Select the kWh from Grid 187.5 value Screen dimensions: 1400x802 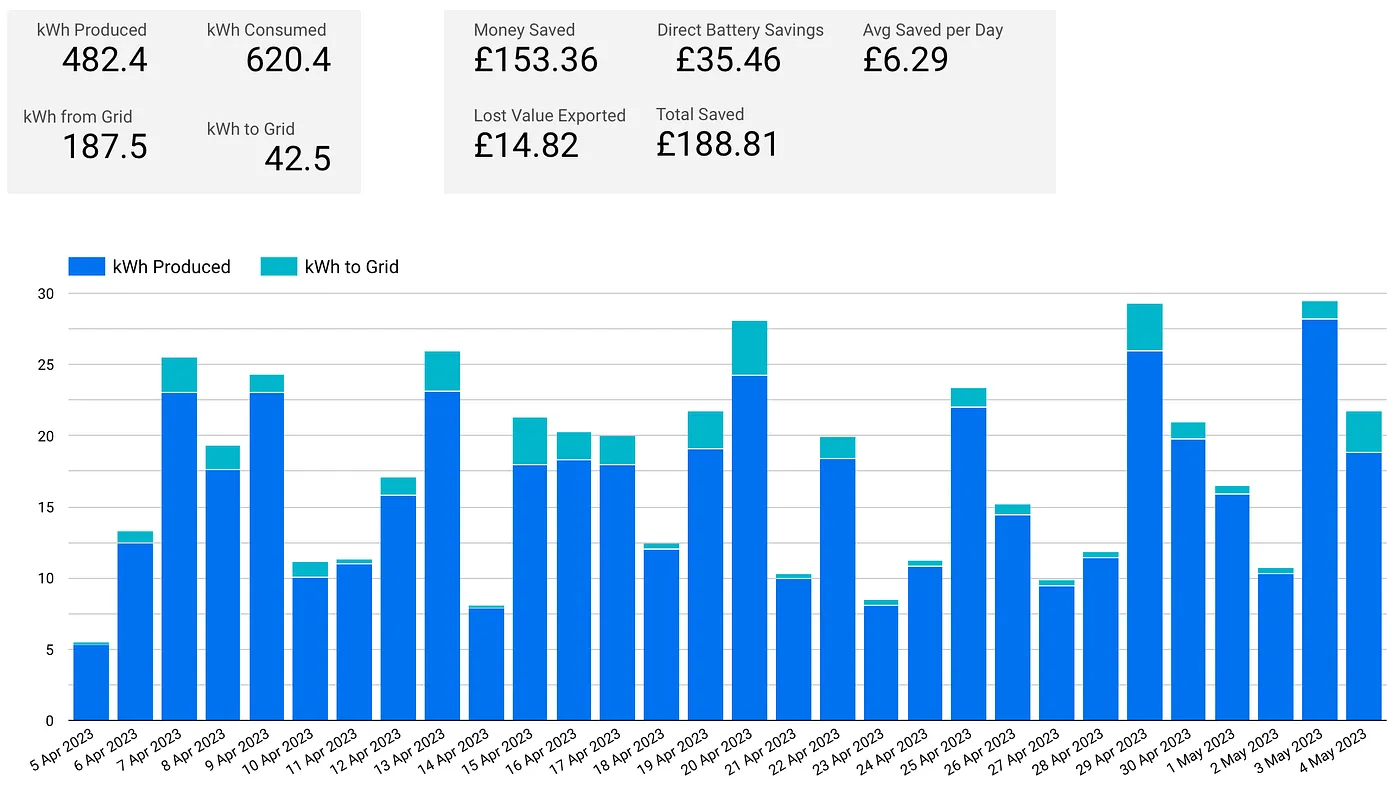coord(104,147)
